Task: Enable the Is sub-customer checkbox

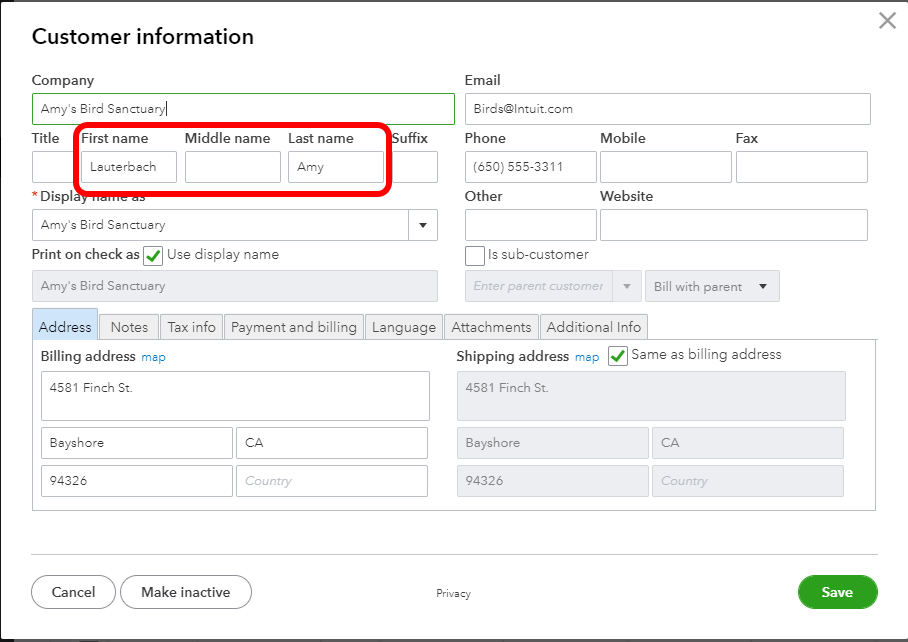Action: [475, 255]
